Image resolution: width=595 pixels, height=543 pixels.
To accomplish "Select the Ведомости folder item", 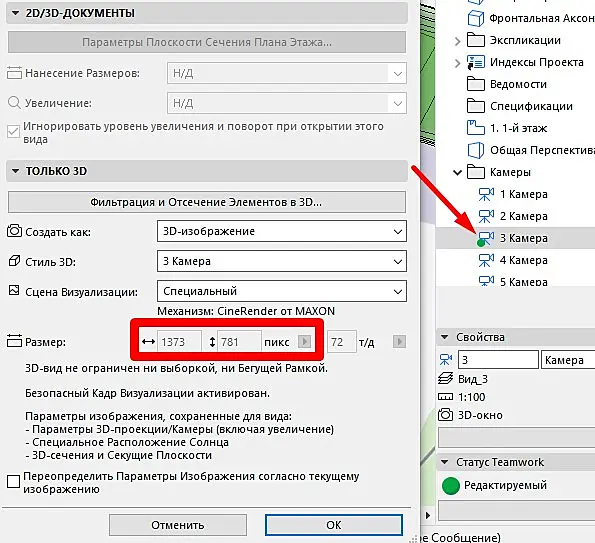I will click(507, 84).
